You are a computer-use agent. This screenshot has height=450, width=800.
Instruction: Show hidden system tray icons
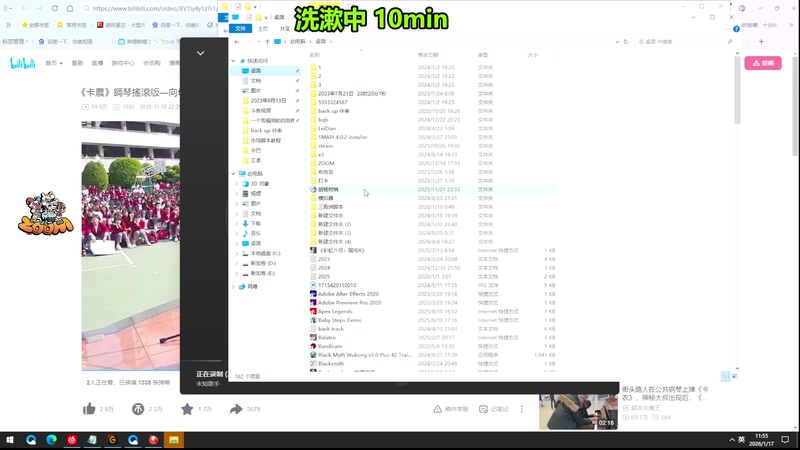[732, 440]
